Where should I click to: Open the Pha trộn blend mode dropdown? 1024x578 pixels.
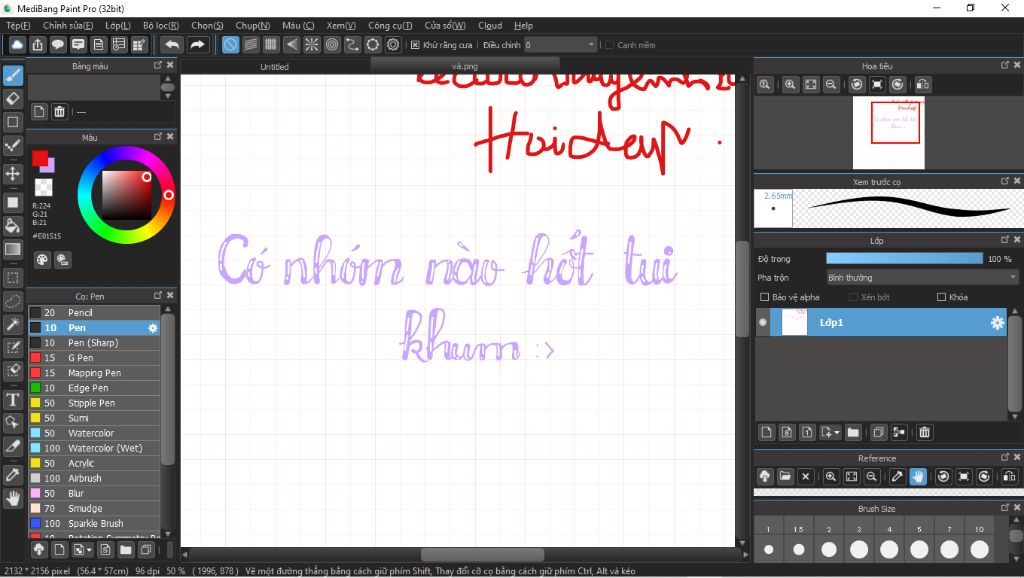click(x=921, y=278)
